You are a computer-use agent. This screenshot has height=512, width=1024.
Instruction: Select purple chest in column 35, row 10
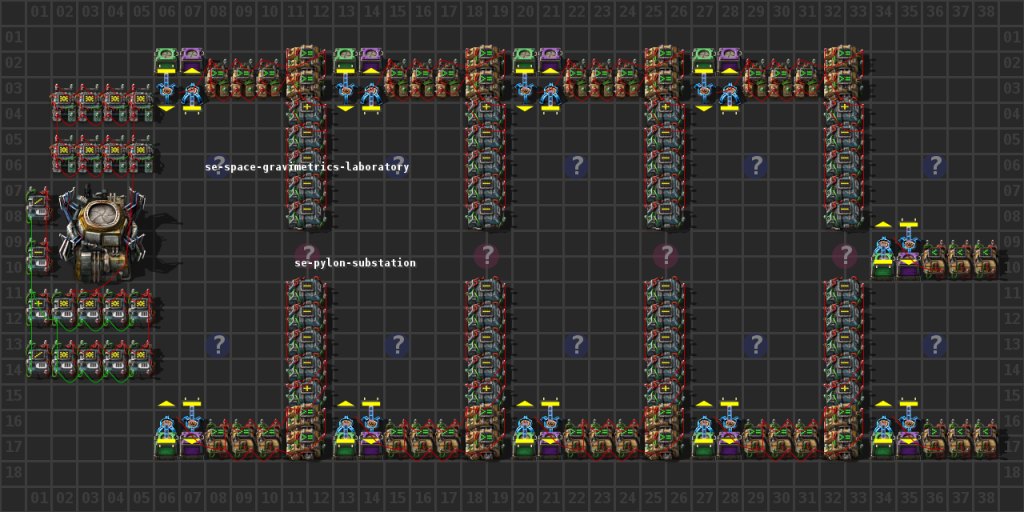pyautogui.click(x=908, y=268)
